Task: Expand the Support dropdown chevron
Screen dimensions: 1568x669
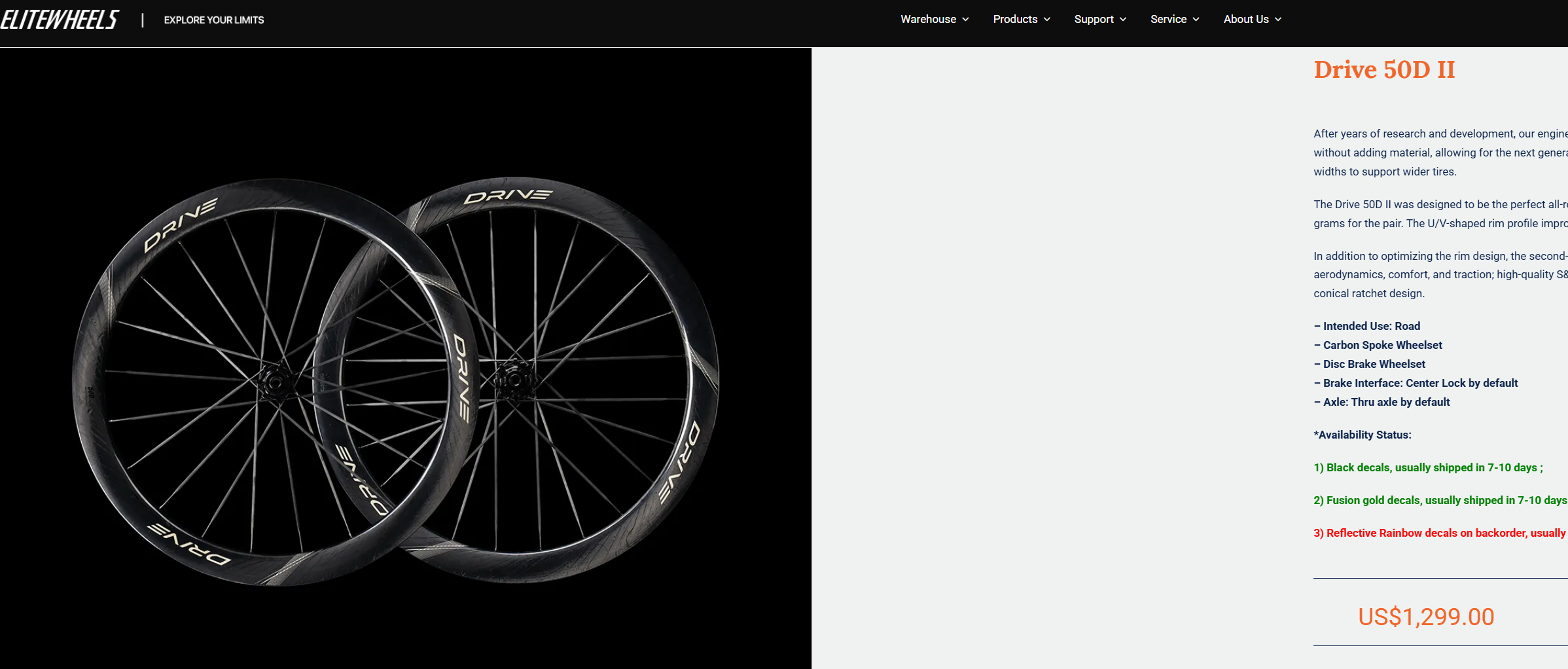Action: point(1123,20)
